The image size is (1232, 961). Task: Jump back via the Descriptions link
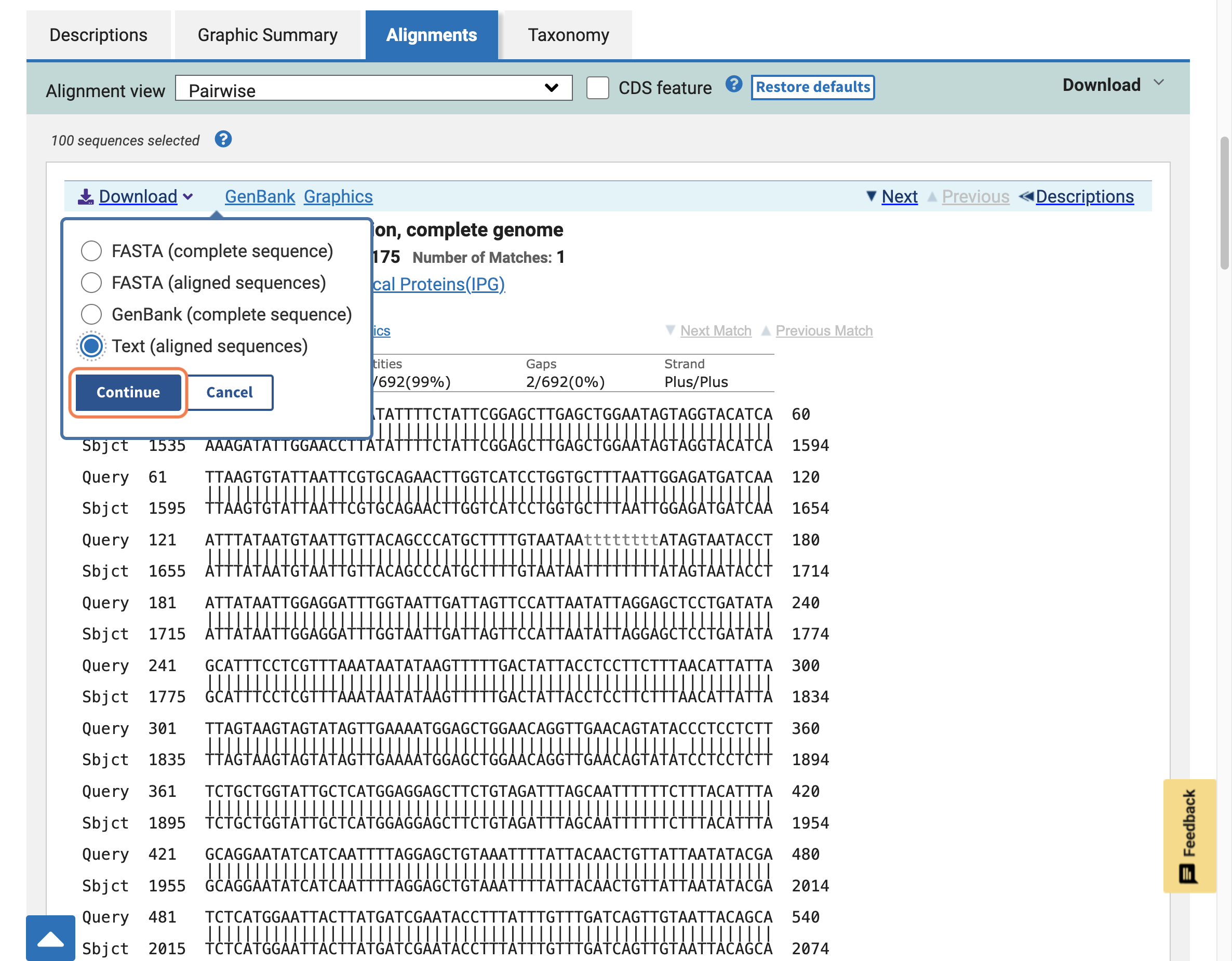(1084, 196)
